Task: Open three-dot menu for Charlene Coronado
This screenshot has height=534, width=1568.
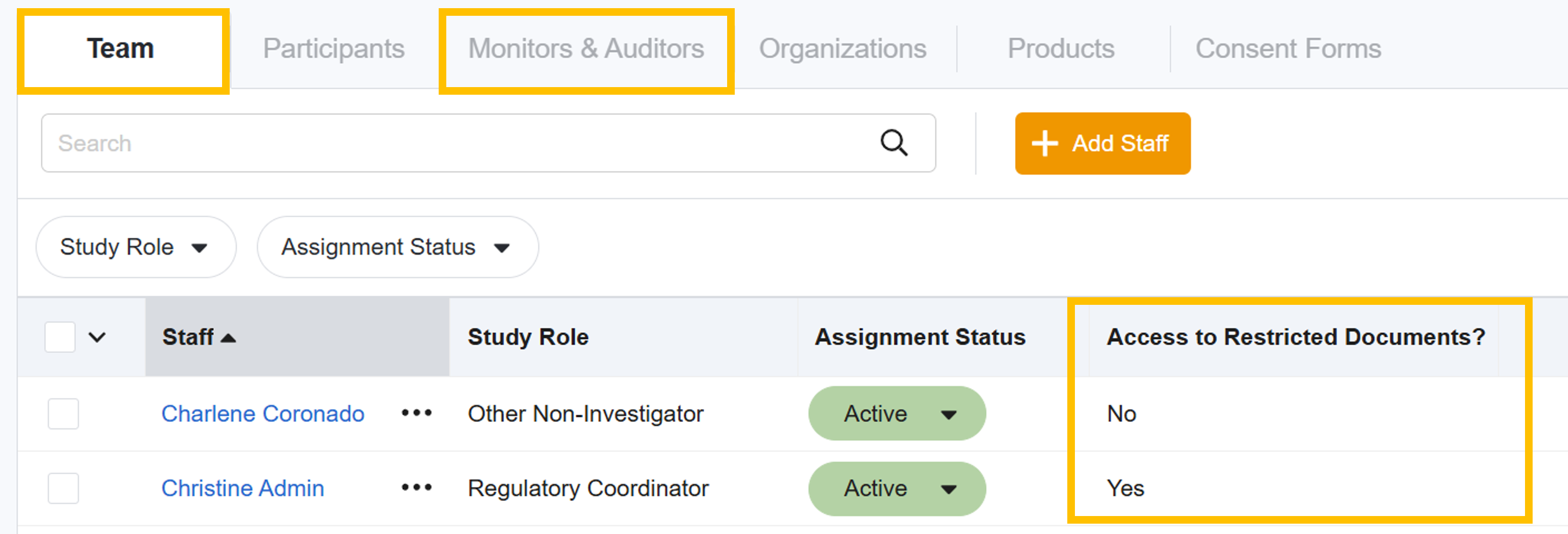Action: tap(416, 414)
